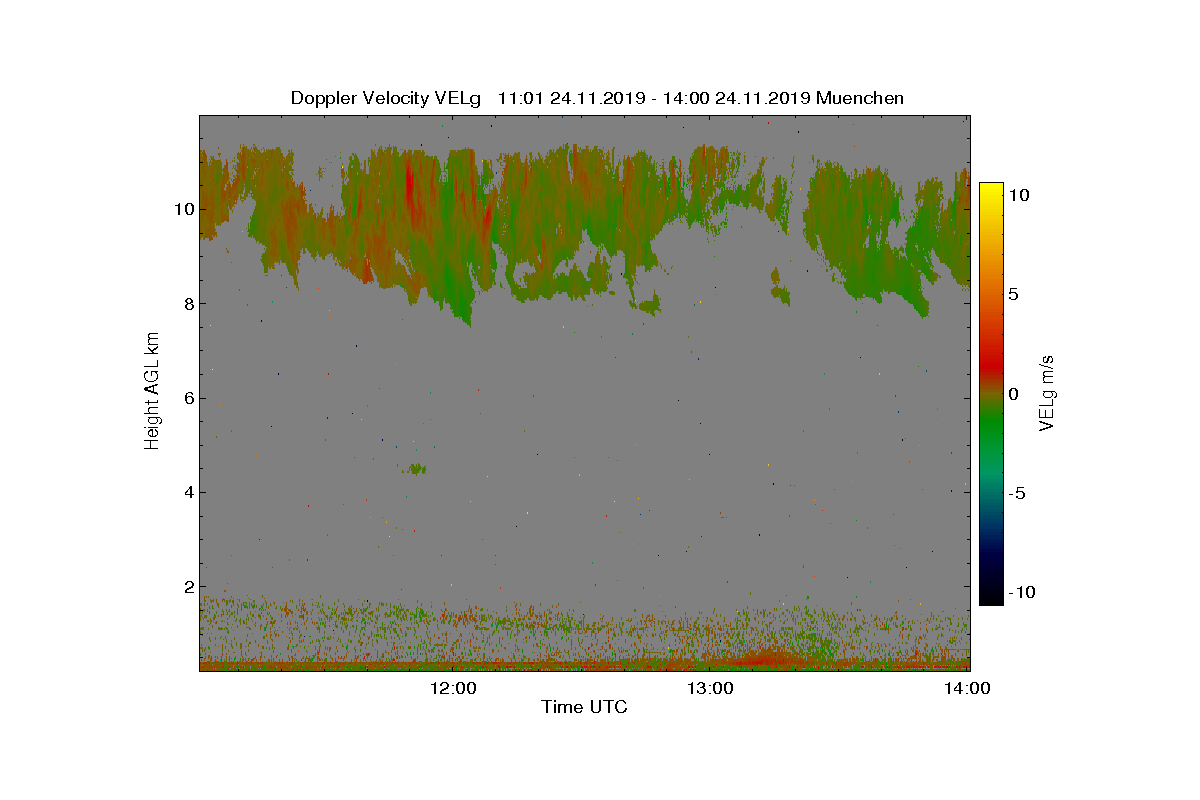
Task: Click the height axis label '10'
Action: (x=182, y=209)
